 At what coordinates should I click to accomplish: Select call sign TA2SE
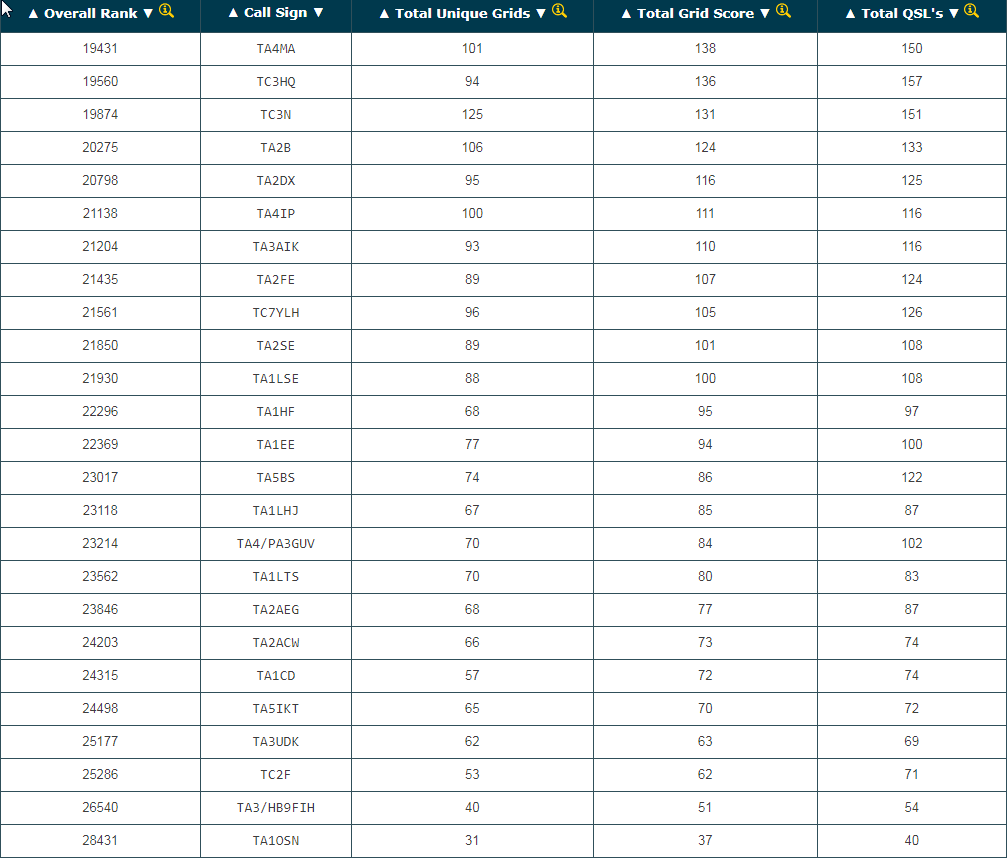(276, 346)
